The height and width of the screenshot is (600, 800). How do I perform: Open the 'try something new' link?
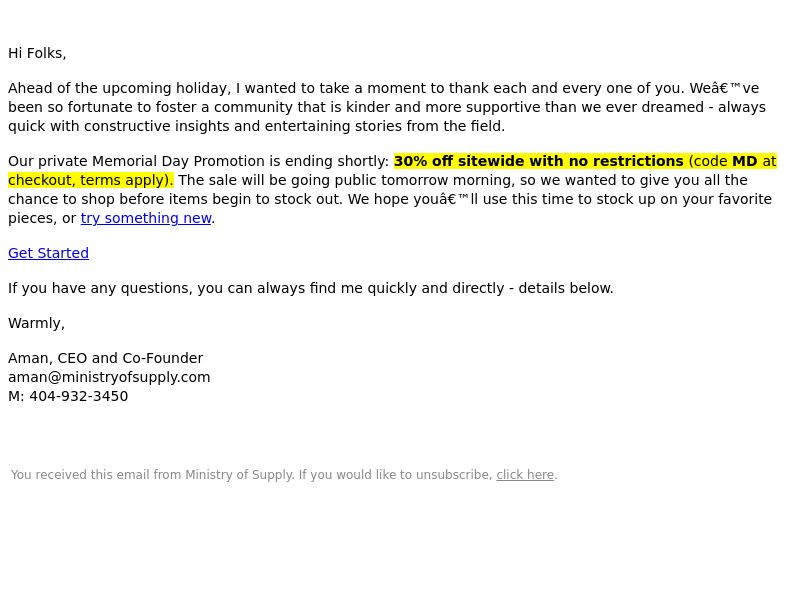pyautogui.click(x=146, y=218)
